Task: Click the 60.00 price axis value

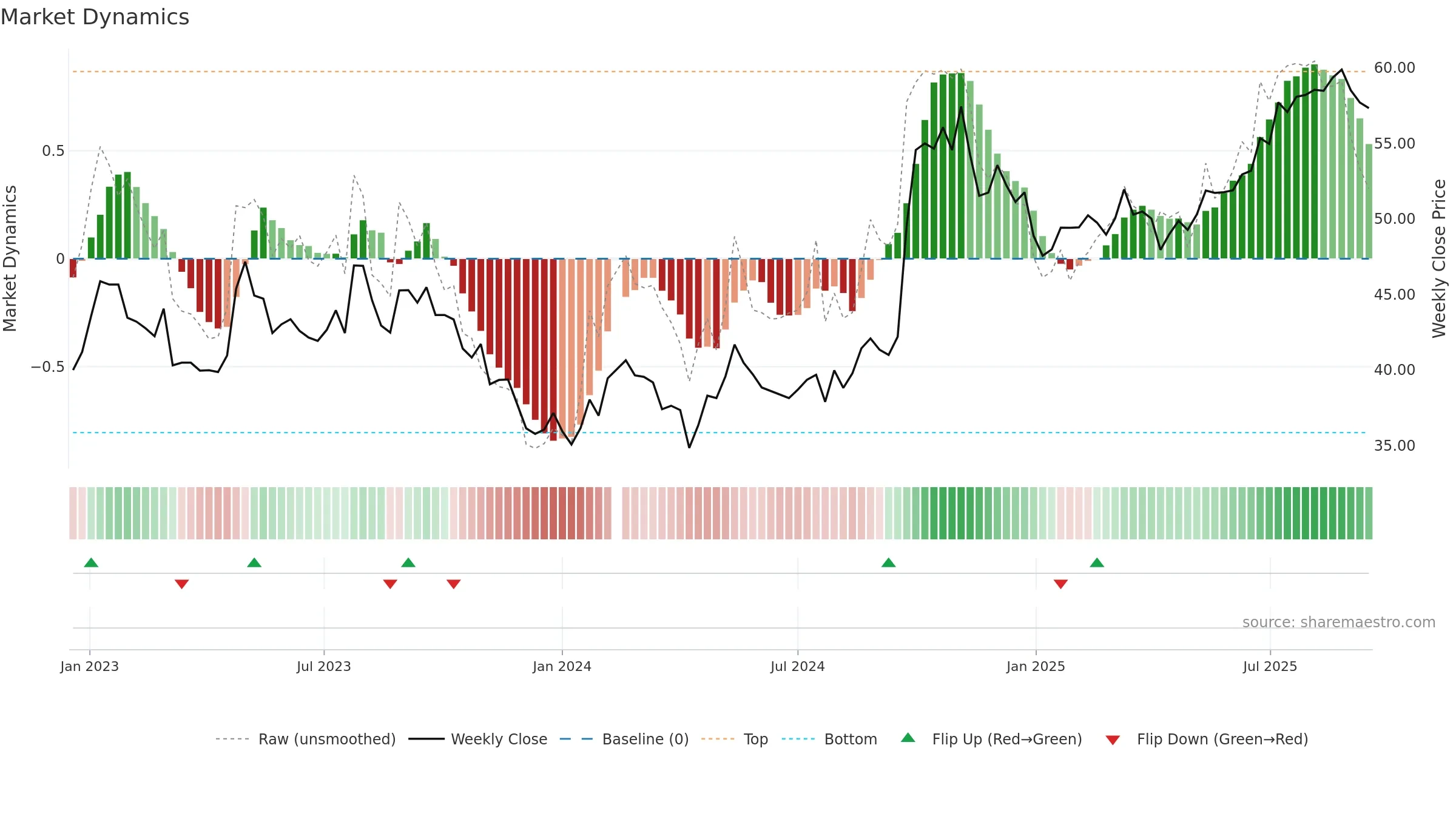Action: point(1395,67)
